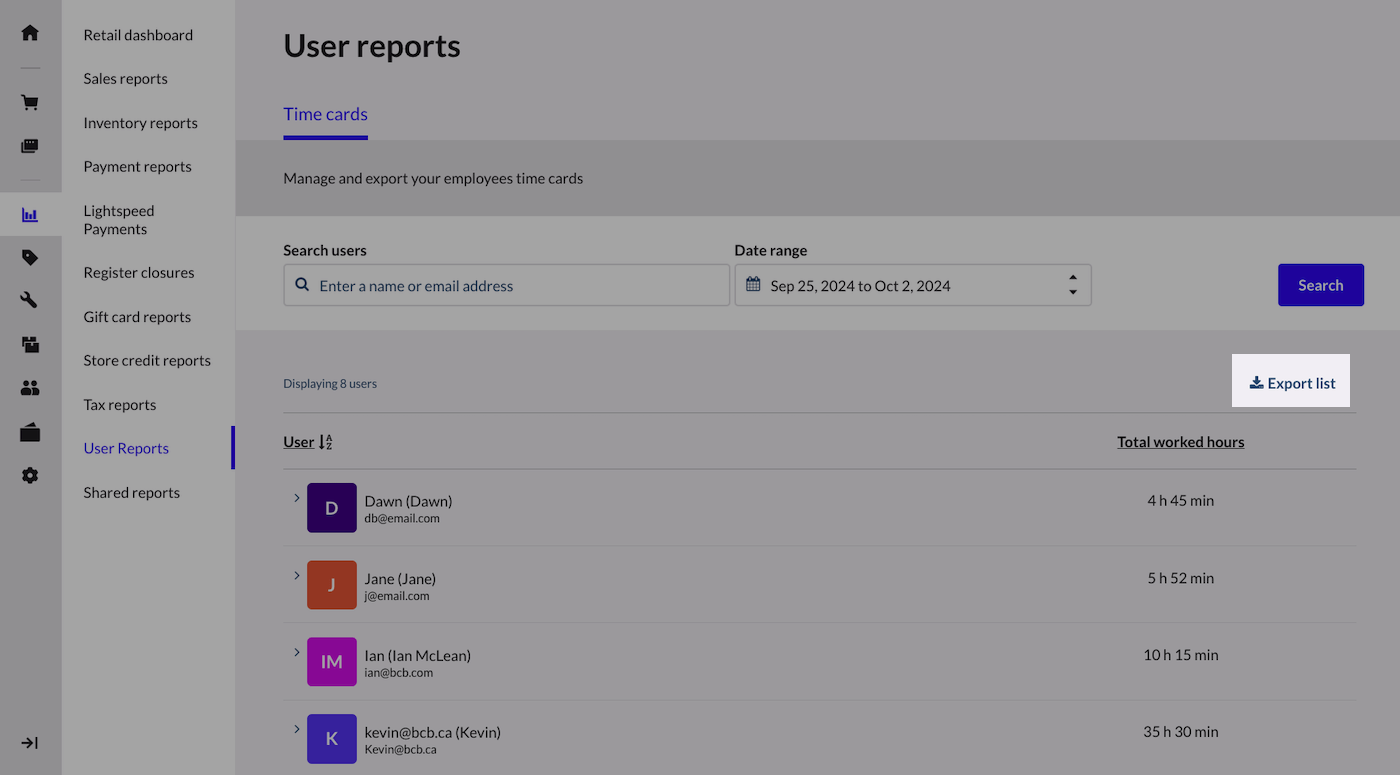Screen dimensions: 1400x775
Task: Open the settings gear icon
Action: coord(30,476)
